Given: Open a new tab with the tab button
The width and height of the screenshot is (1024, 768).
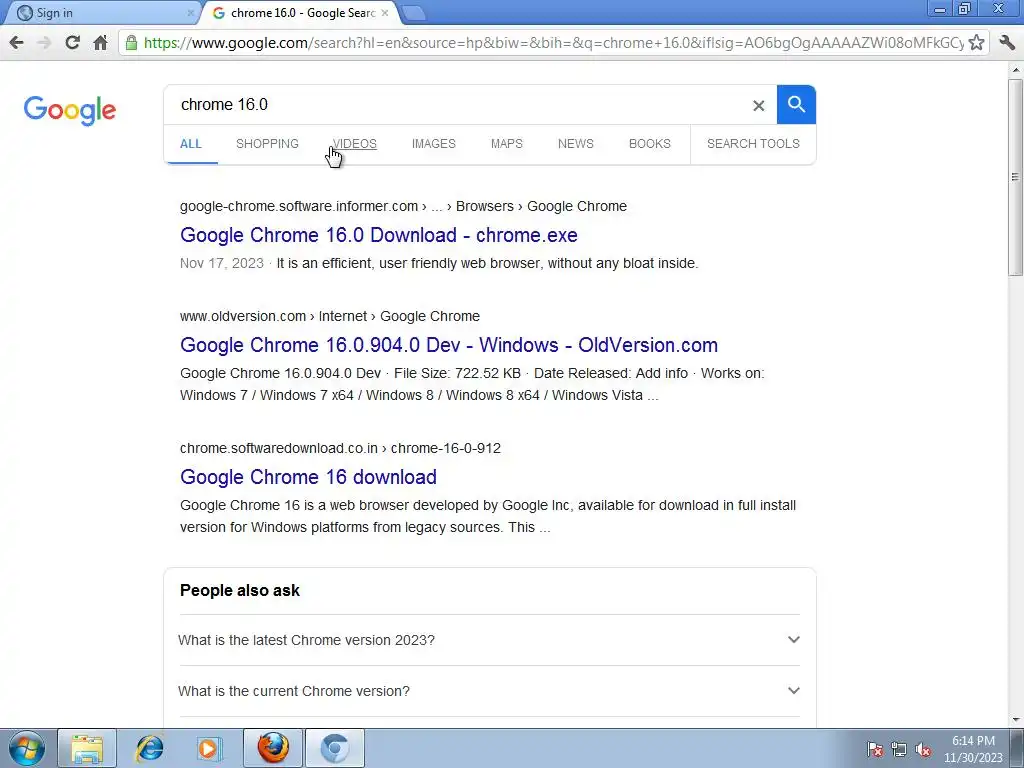Looking at the screenshot, I should tap(413, 13).
